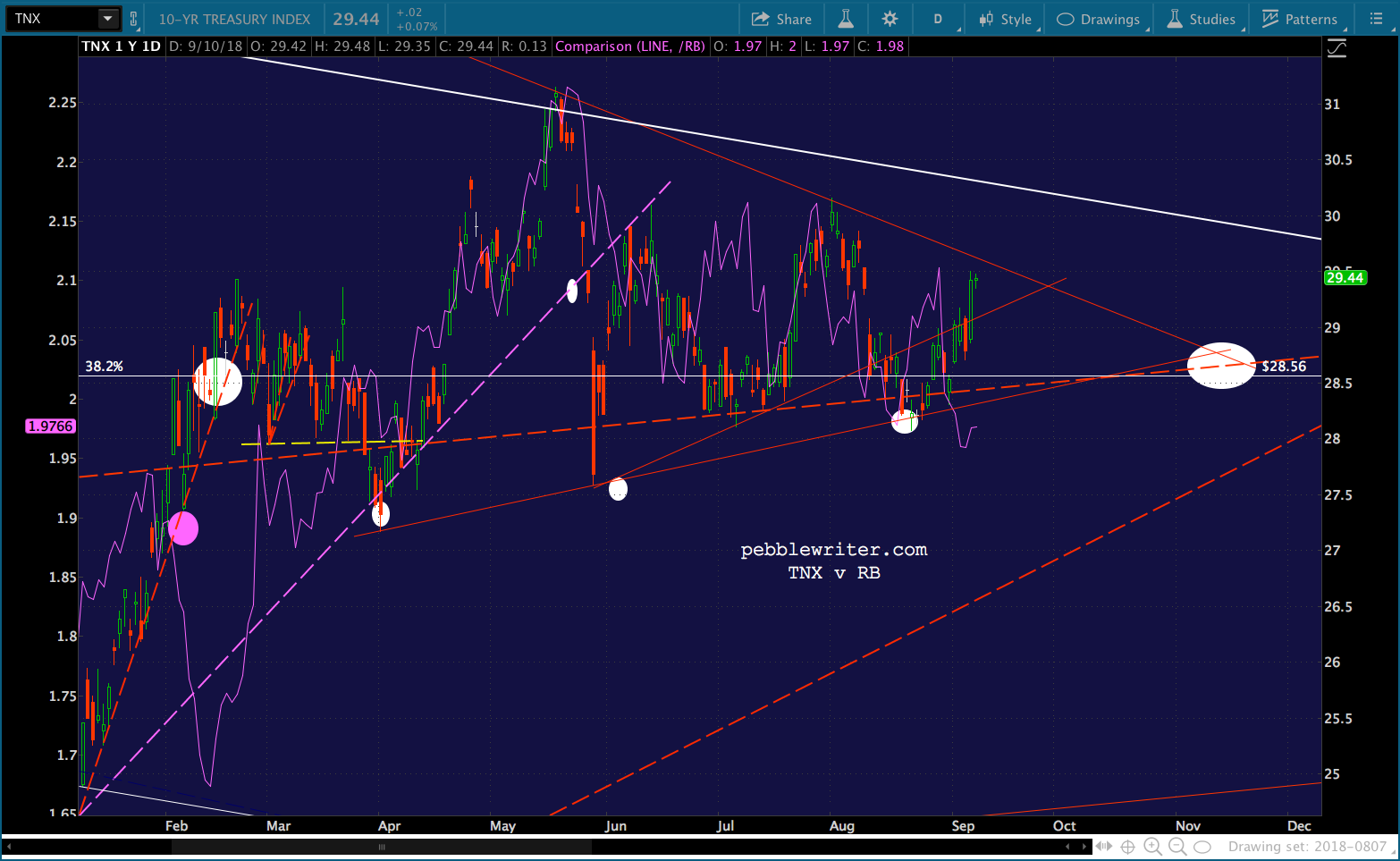Click the large white ellipse near $28.56
The image size is (1400, 861).
(1221, 366)
